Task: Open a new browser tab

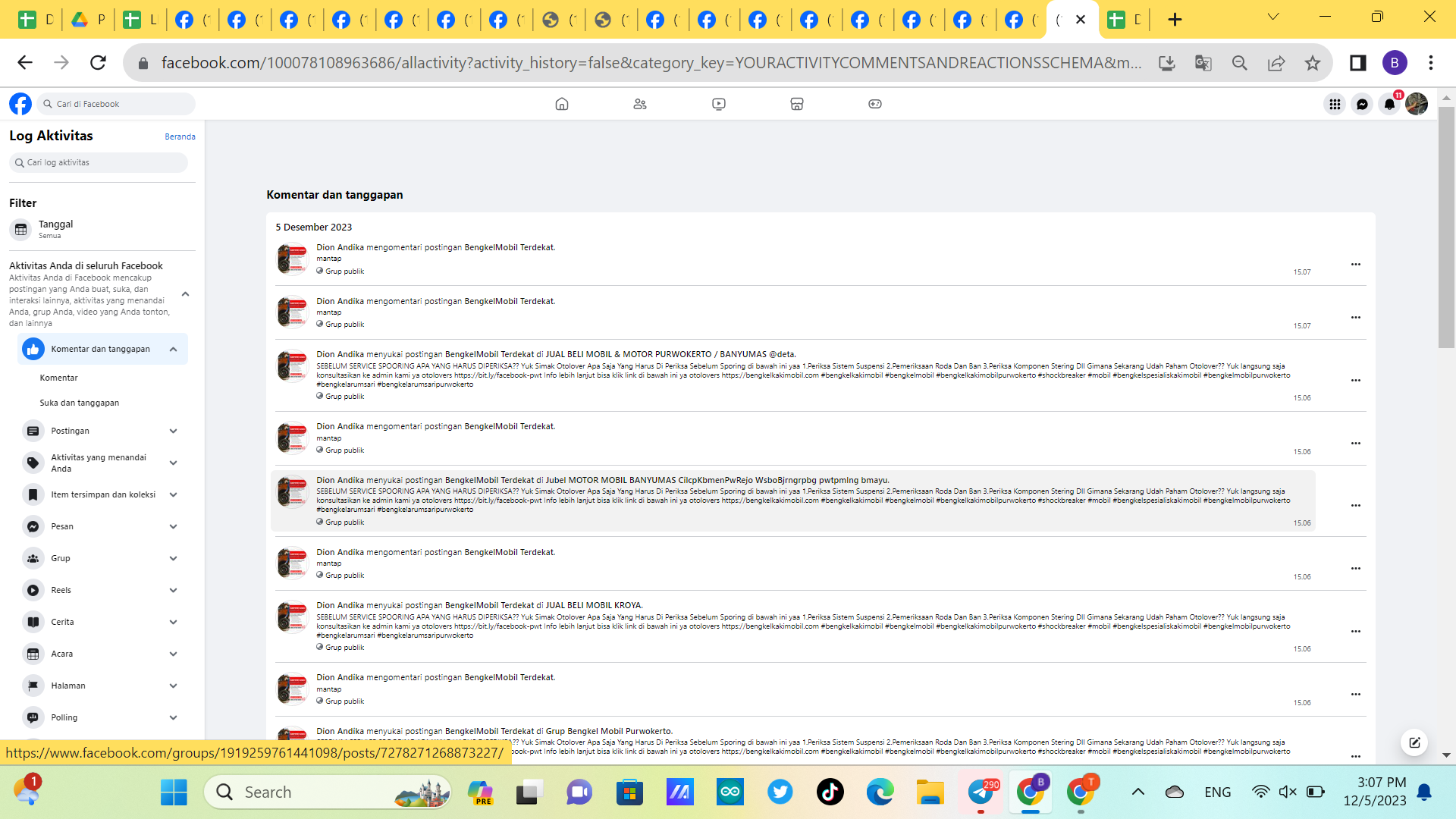Action: tap(1175, 20)
